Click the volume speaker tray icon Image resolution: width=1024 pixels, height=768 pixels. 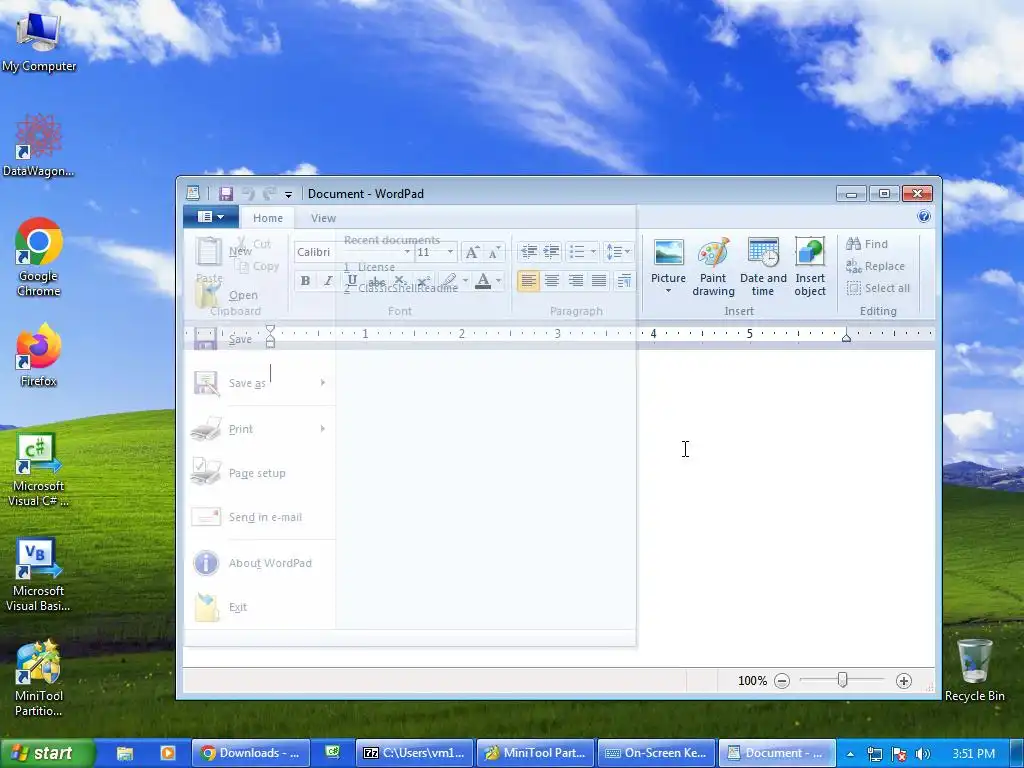pyautogui.click(x=923, y=754)
